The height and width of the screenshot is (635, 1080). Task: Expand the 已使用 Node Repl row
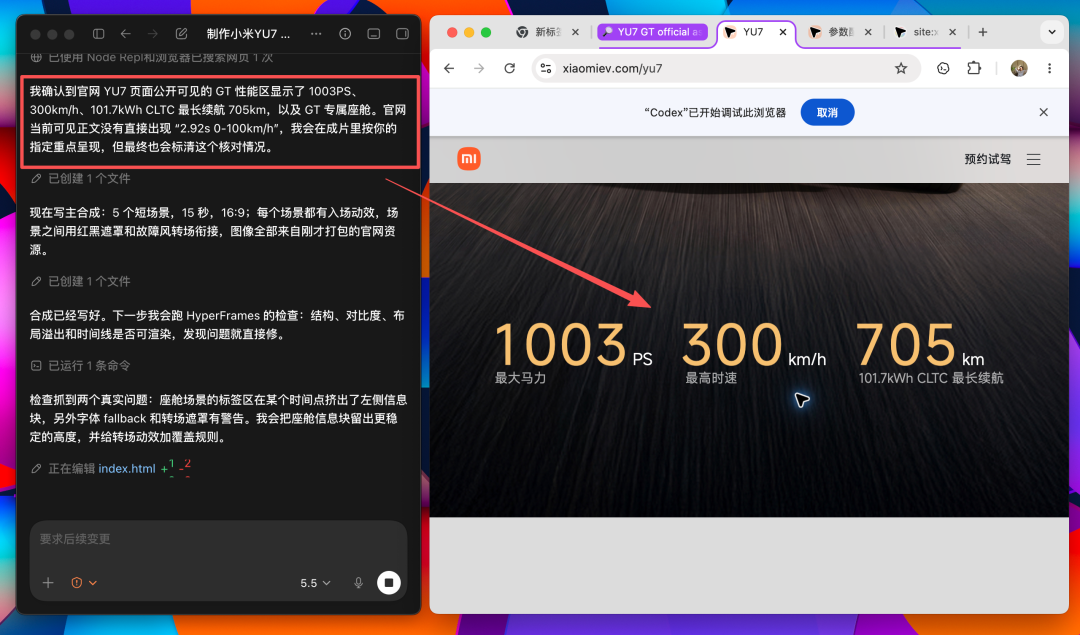pyautogui.click(x=152, y=58)
